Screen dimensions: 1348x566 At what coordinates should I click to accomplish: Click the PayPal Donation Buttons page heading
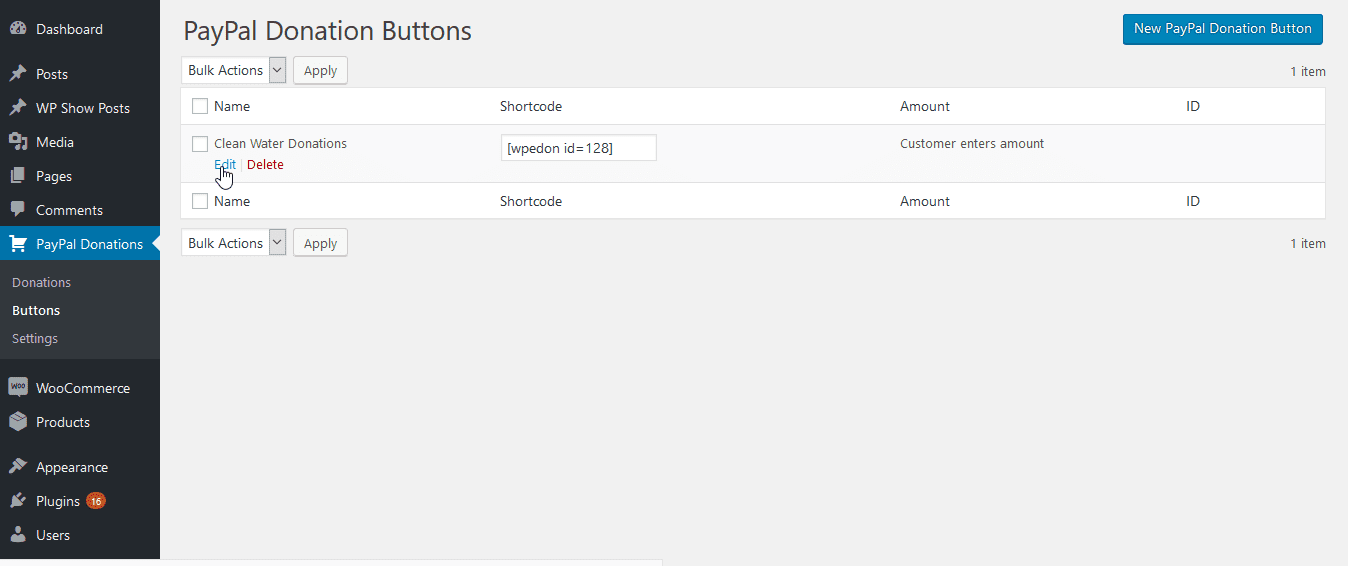point(328,31)
